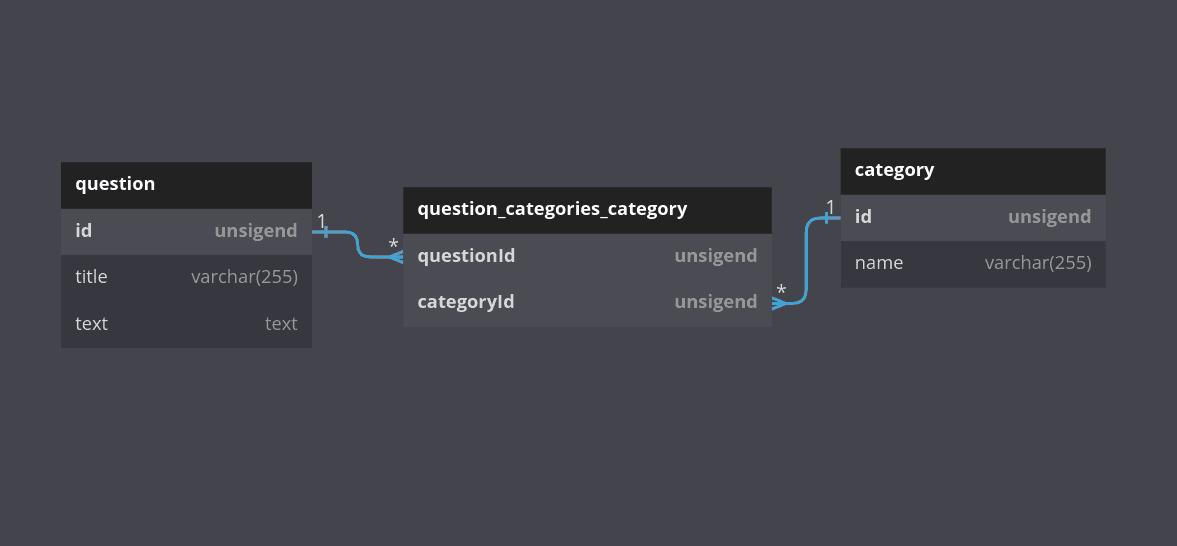Click the questionId field row
Screen dimensions: 1177x546
466,256
